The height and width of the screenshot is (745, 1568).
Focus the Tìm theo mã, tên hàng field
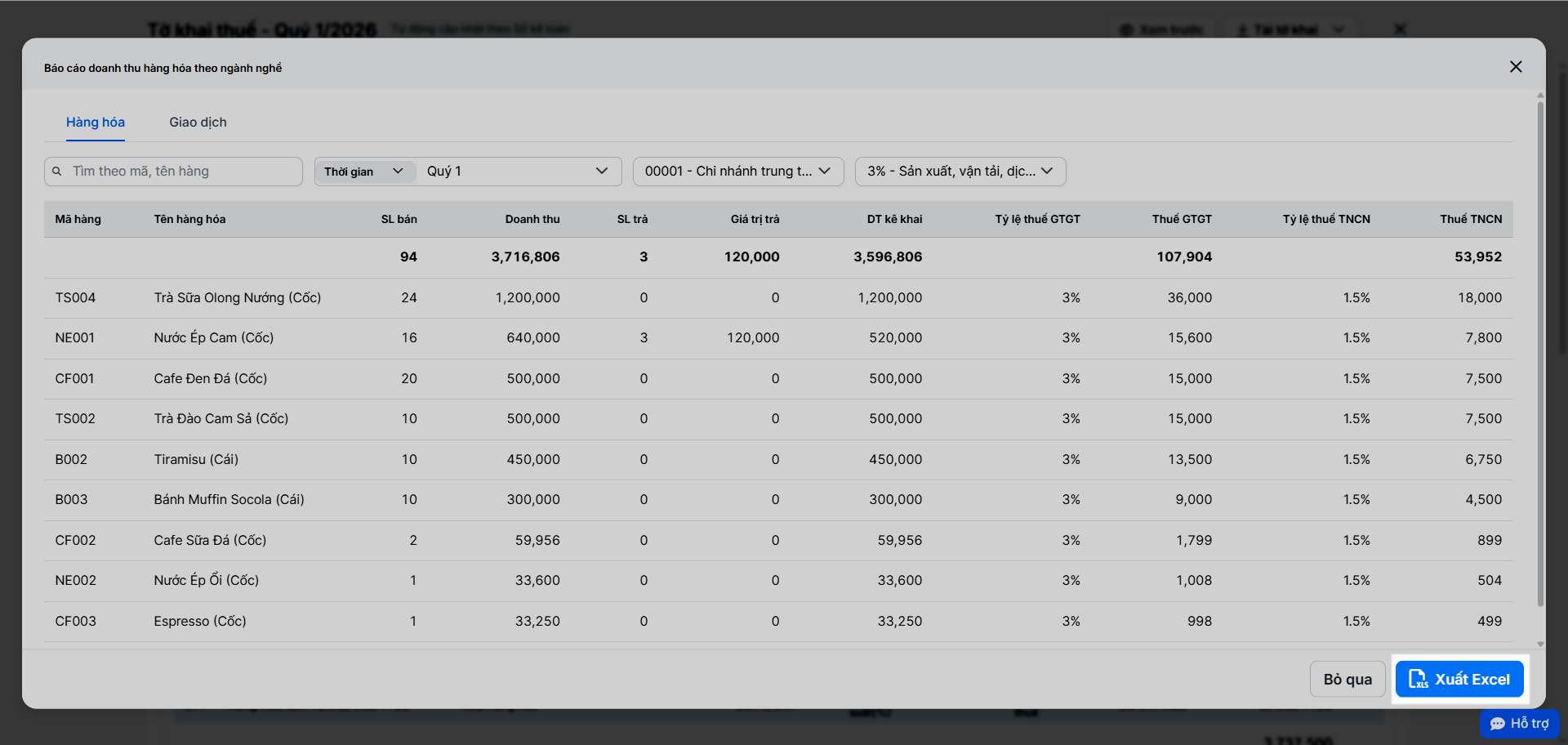click(173, 172)
